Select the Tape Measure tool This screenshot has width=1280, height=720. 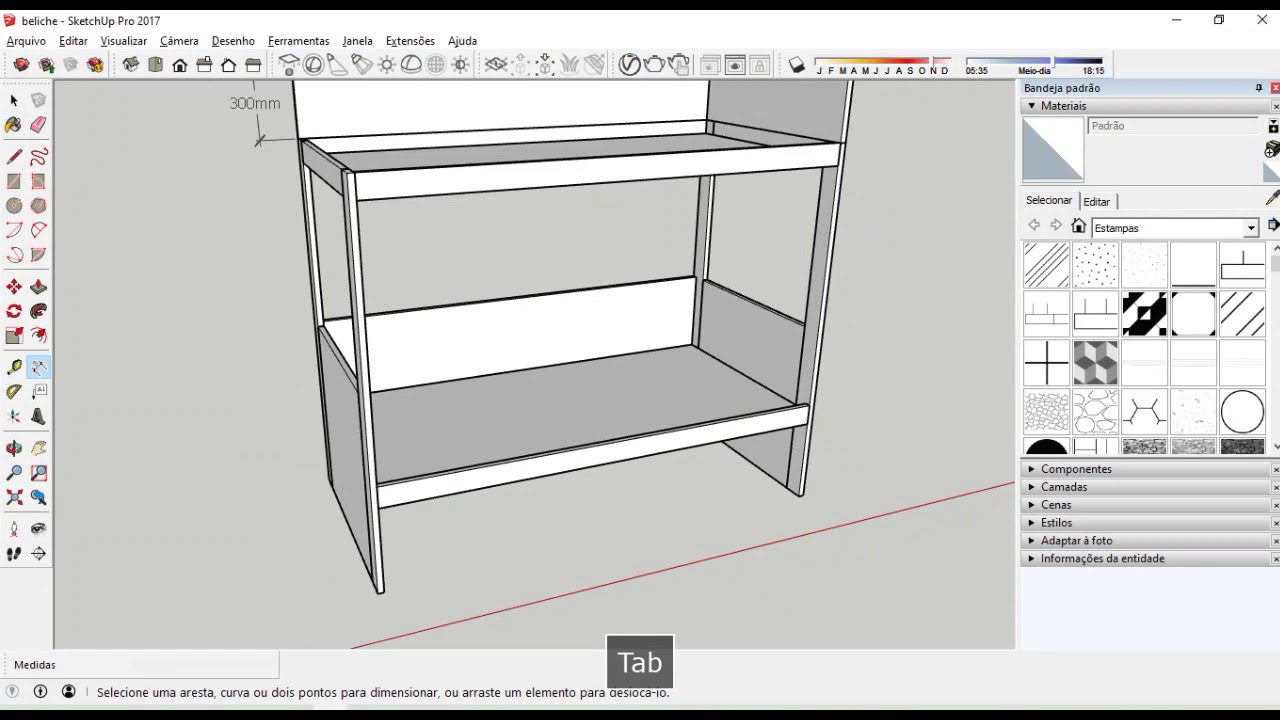(14, 368)
